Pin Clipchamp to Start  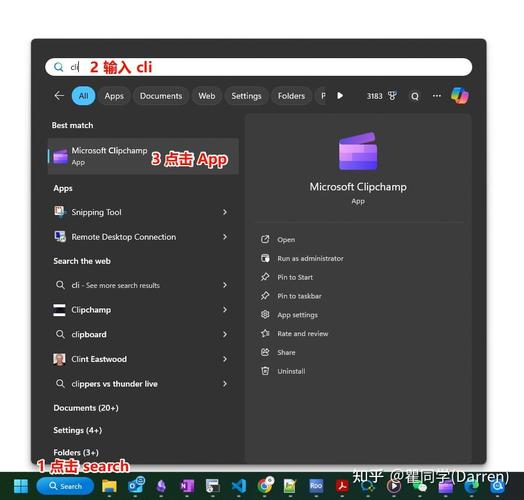point(287,277)
